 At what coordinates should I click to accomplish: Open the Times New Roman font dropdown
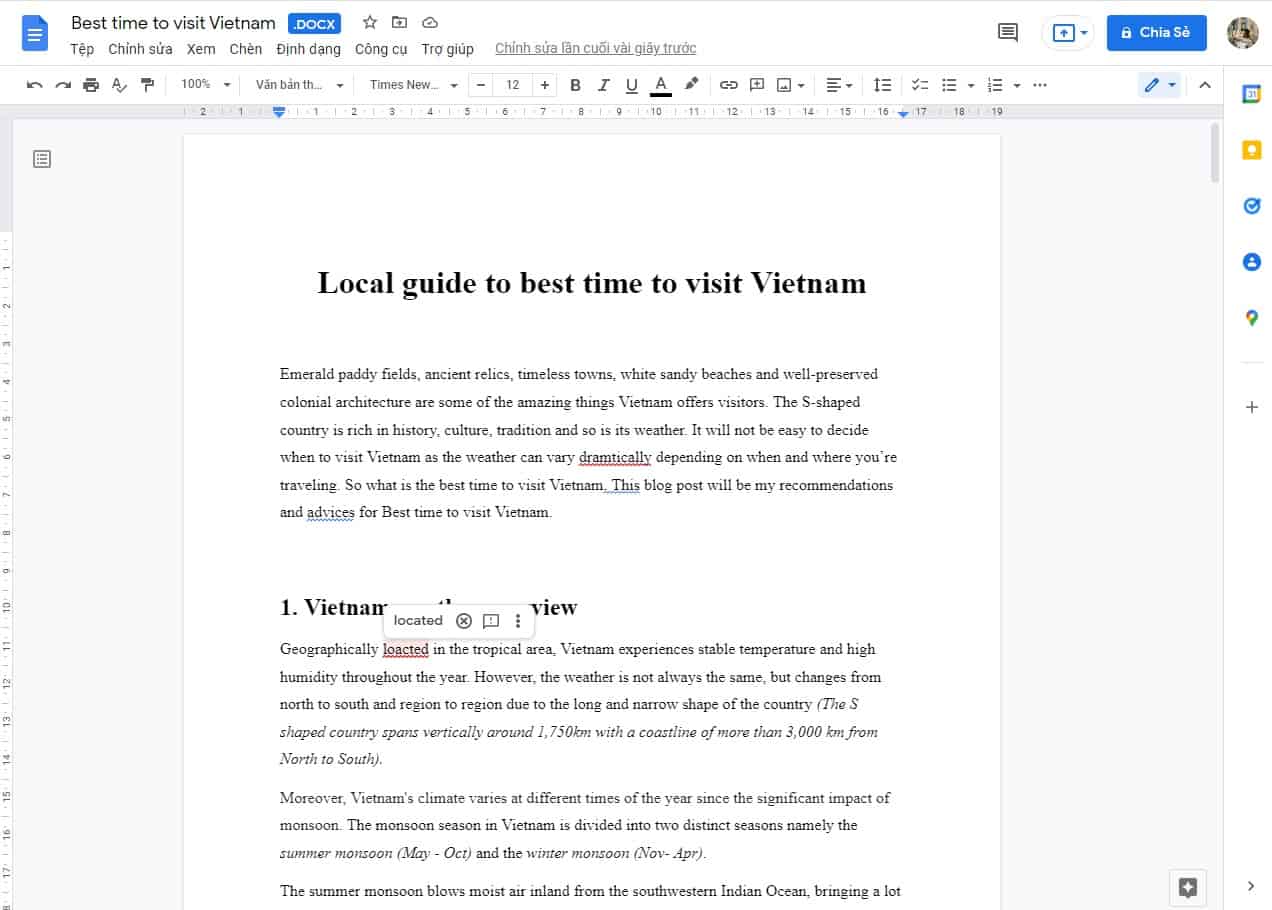click(x=413, y=85)
